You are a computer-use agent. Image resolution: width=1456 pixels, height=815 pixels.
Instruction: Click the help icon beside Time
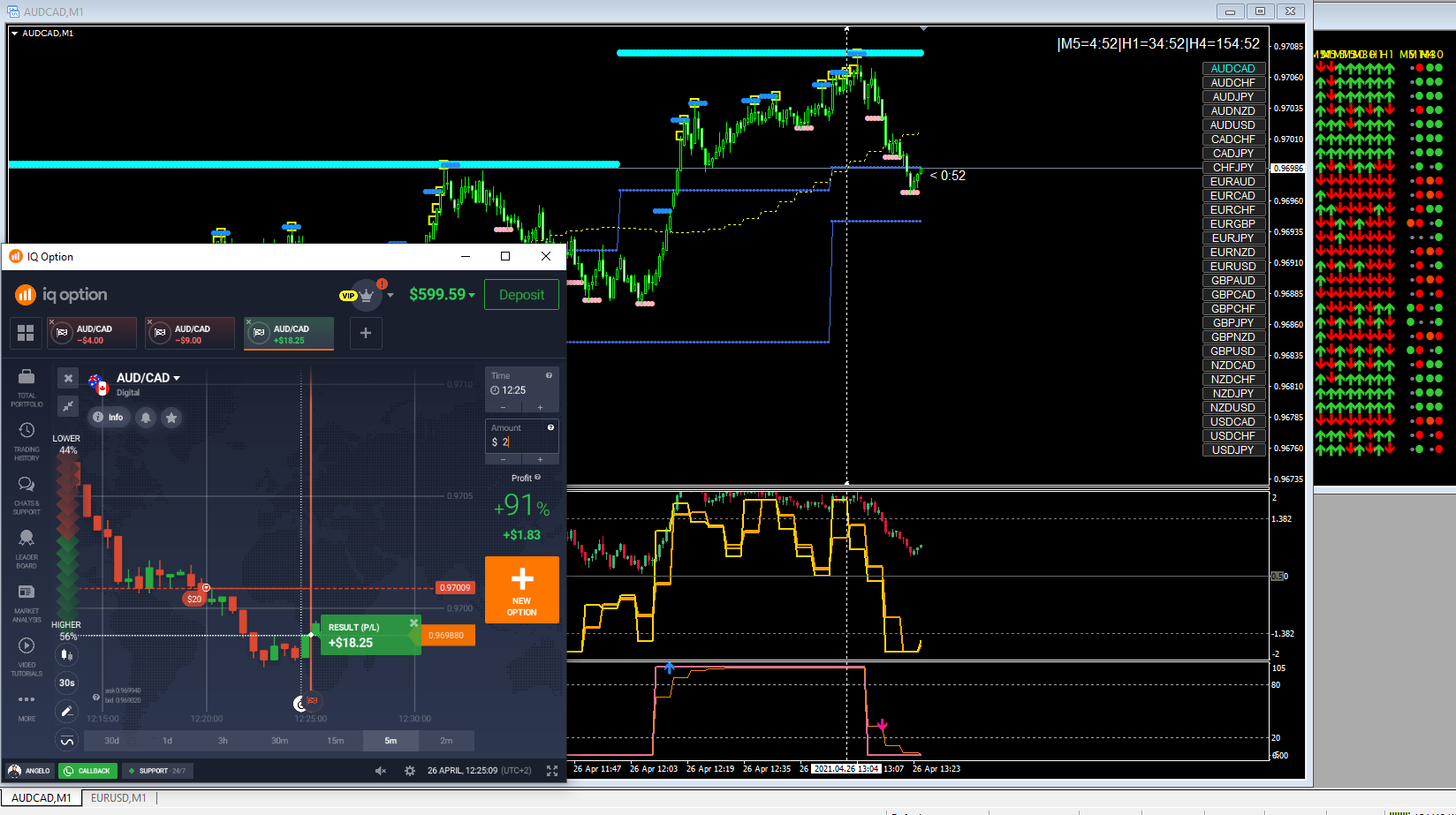550,375
